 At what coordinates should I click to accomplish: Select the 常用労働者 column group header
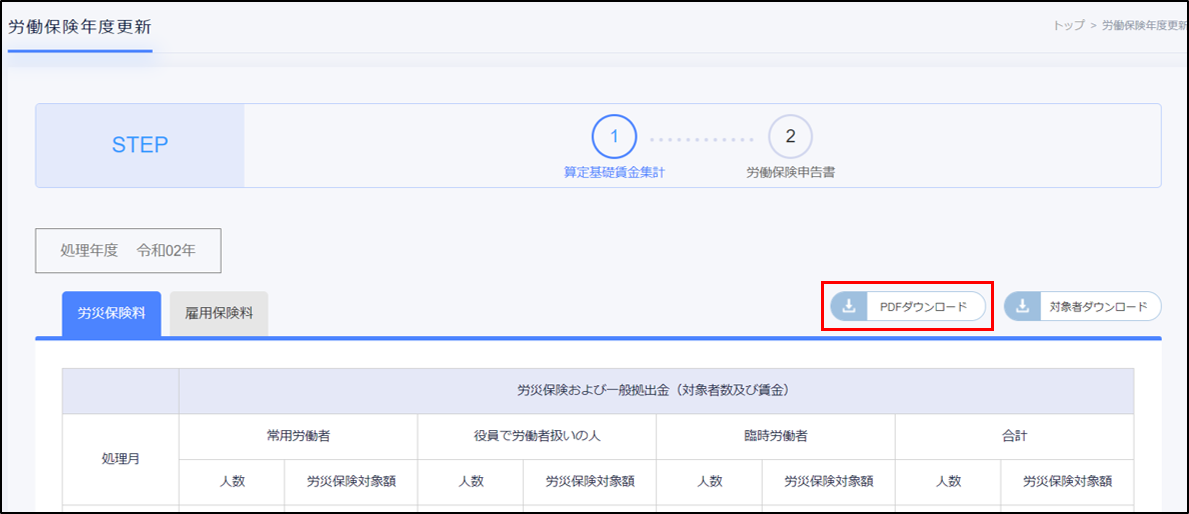298,436
